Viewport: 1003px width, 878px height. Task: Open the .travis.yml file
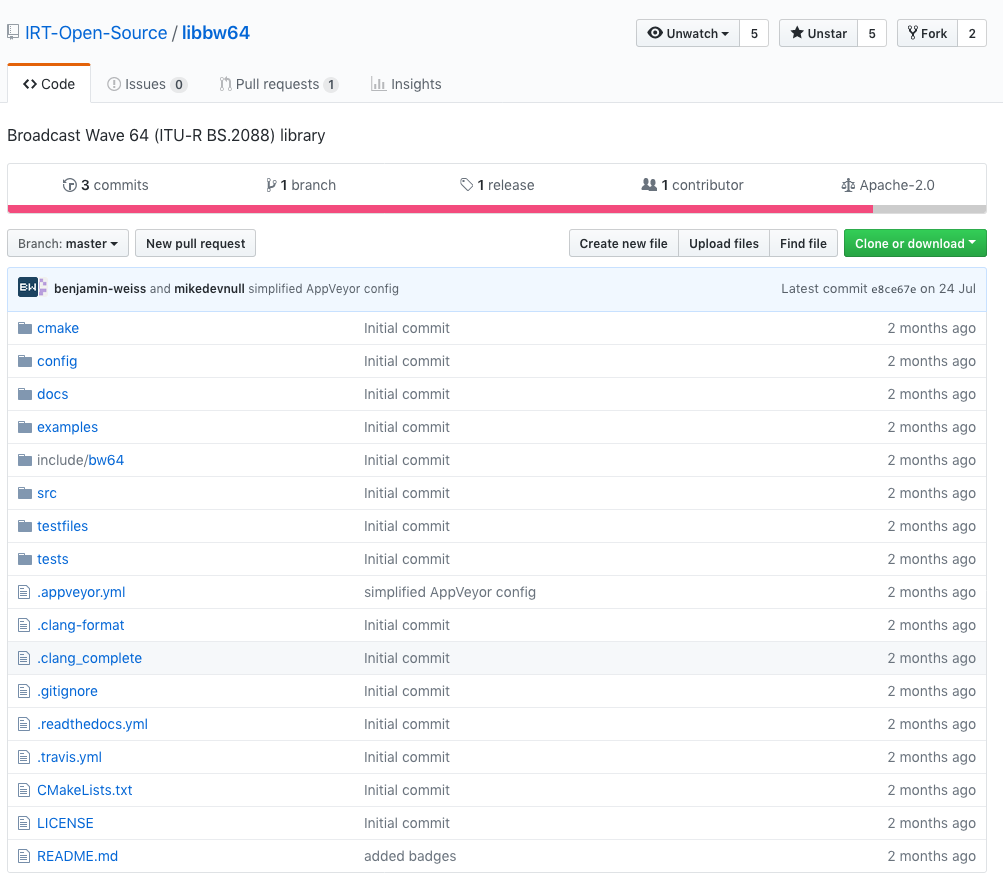click(x=69, y=757)
